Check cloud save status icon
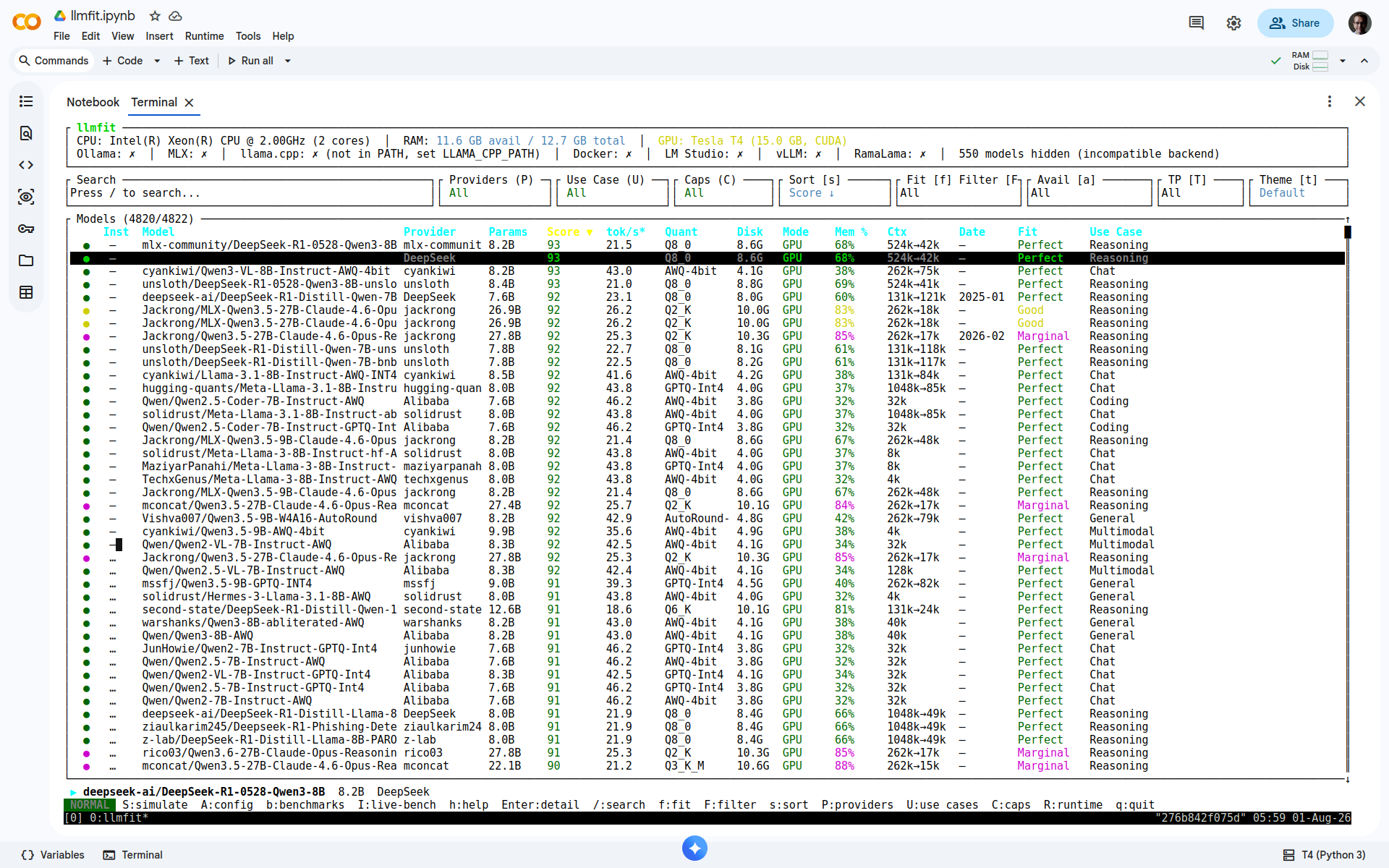This screenshot has height=868, width=1389. [175, 16]
